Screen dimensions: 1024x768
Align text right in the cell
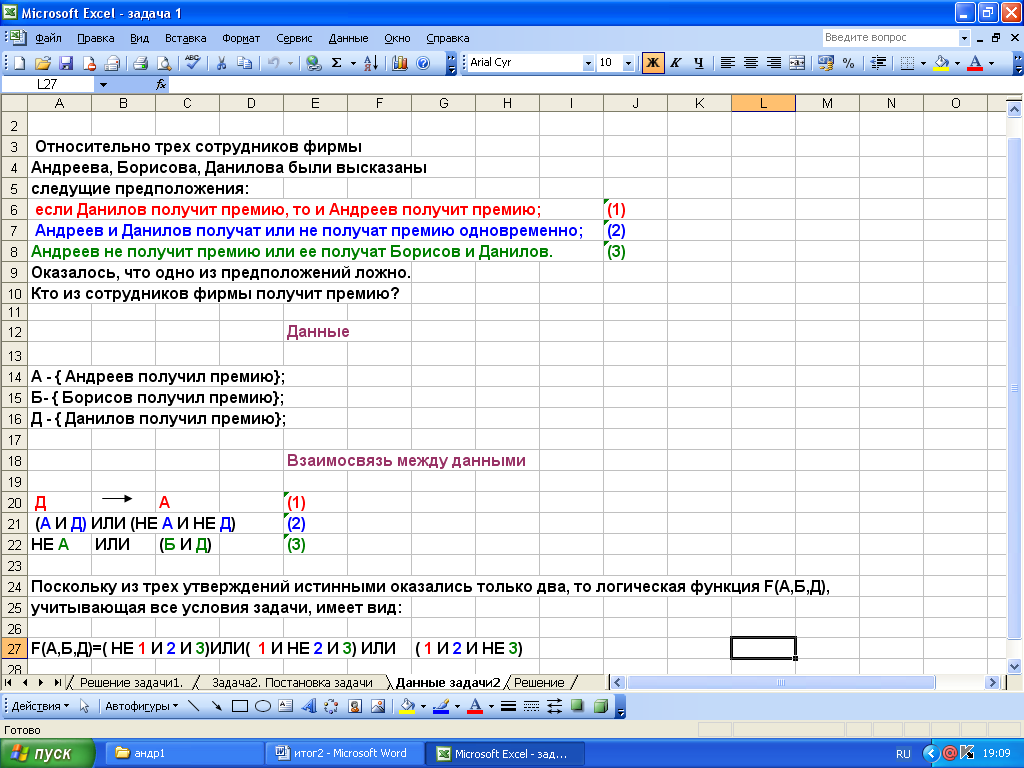pyautogui.click(x=774, y=63)
